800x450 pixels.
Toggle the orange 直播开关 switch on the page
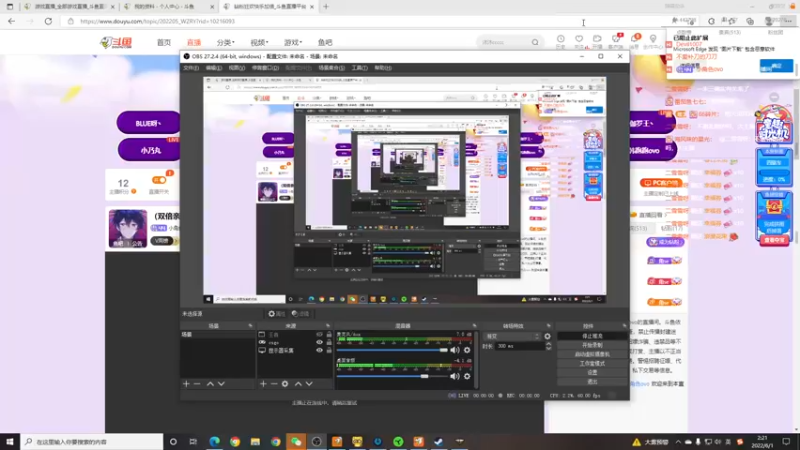click(x=159, y=180)
